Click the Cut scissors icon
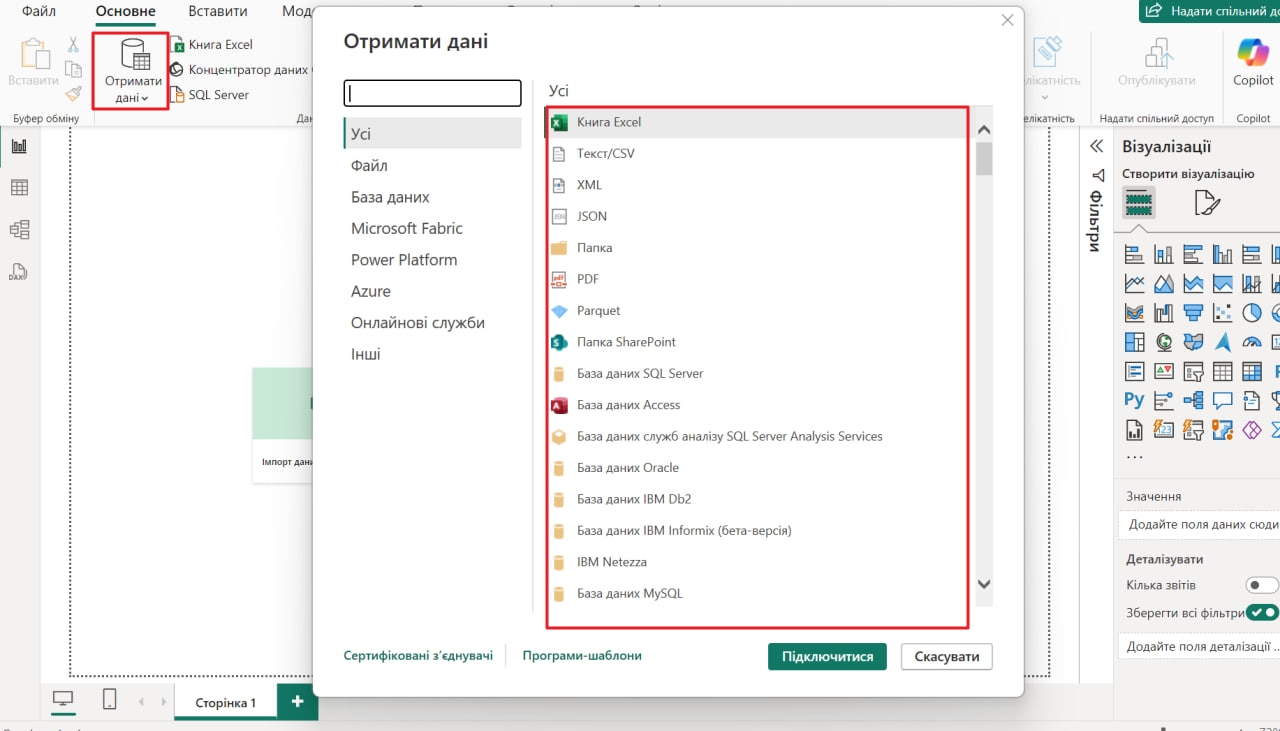Screen dimensions: 1280x731 73,44
